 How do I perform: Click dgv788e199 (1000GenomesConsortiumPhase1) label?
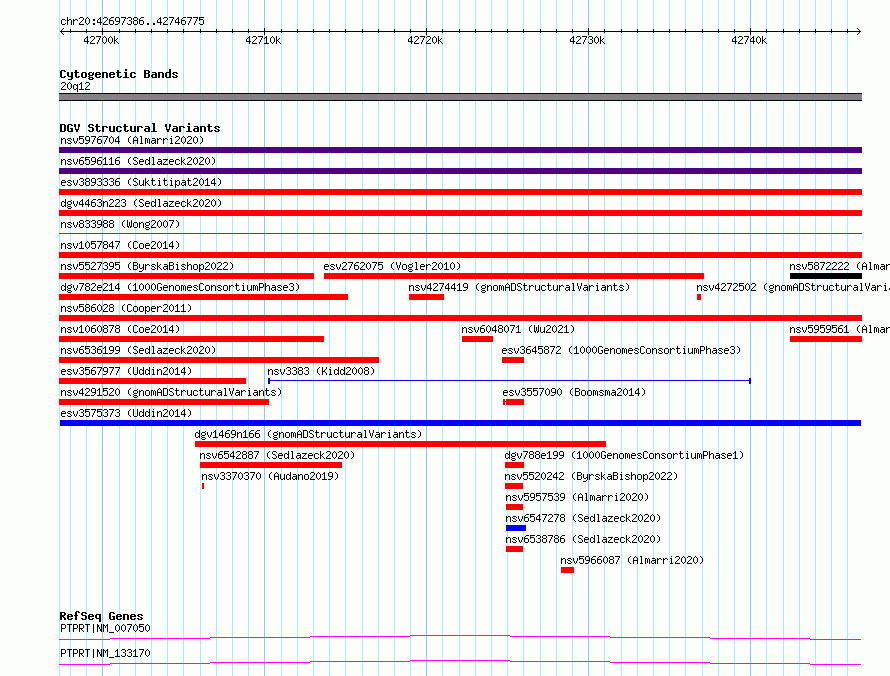pyautogui.click(x=624, y=455)
